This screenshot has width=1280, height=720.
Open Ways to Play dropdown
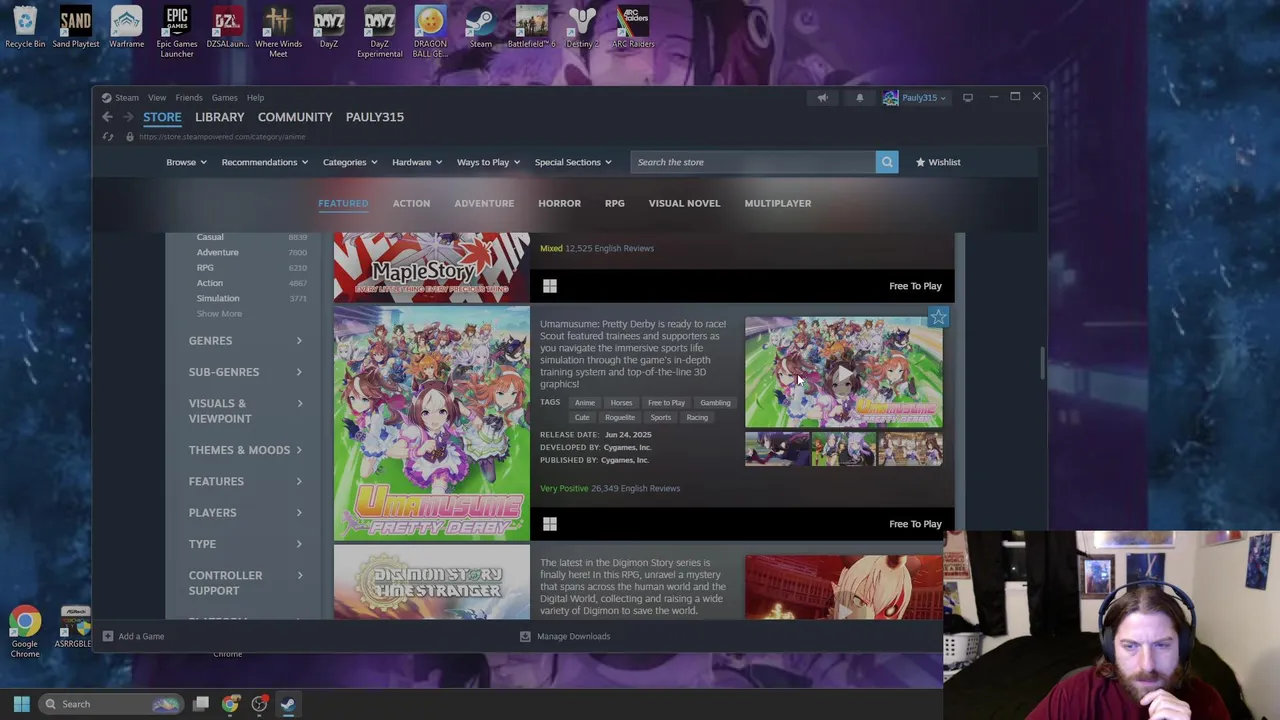[x=488, y=162]
